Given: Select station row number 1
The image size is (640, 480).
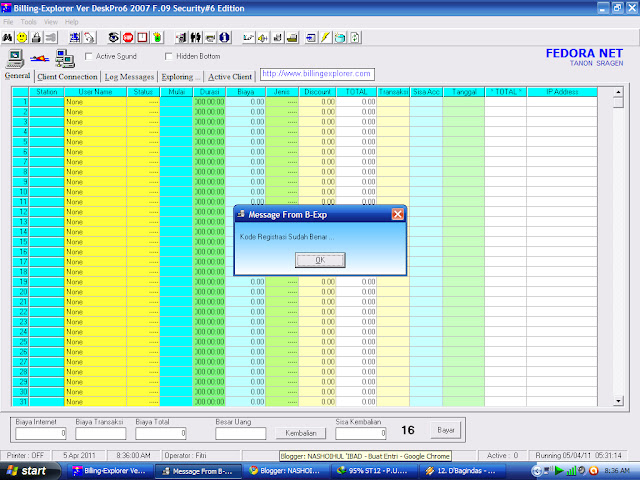Looking at the screenshot, I should (x=20, y=102).
